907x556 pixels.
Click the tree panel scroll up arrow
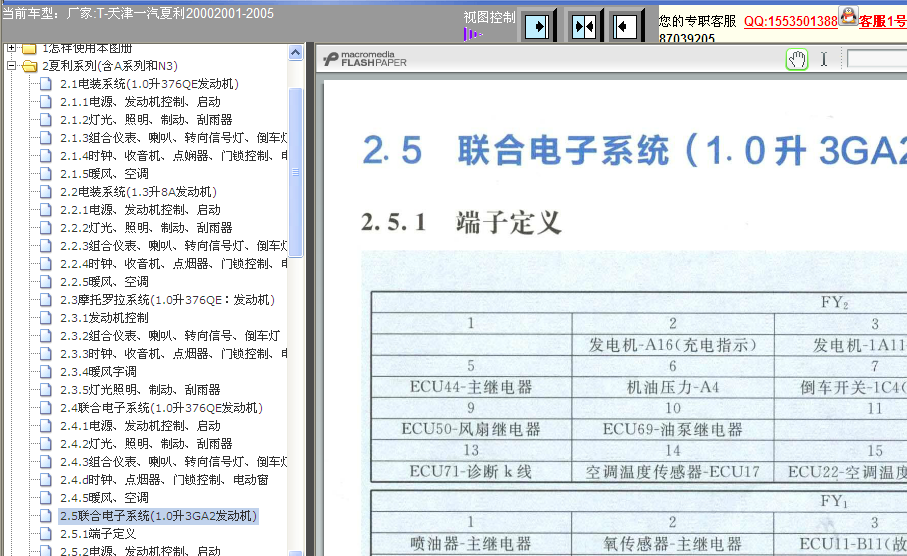295,53
